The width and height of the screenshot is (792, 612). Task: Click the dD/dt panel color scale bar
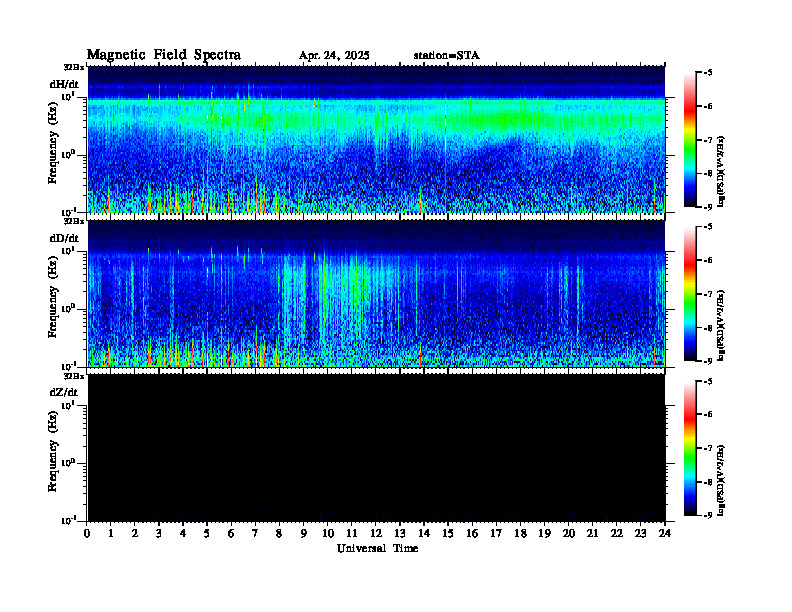pyautogui.click(x=690, y=294)
